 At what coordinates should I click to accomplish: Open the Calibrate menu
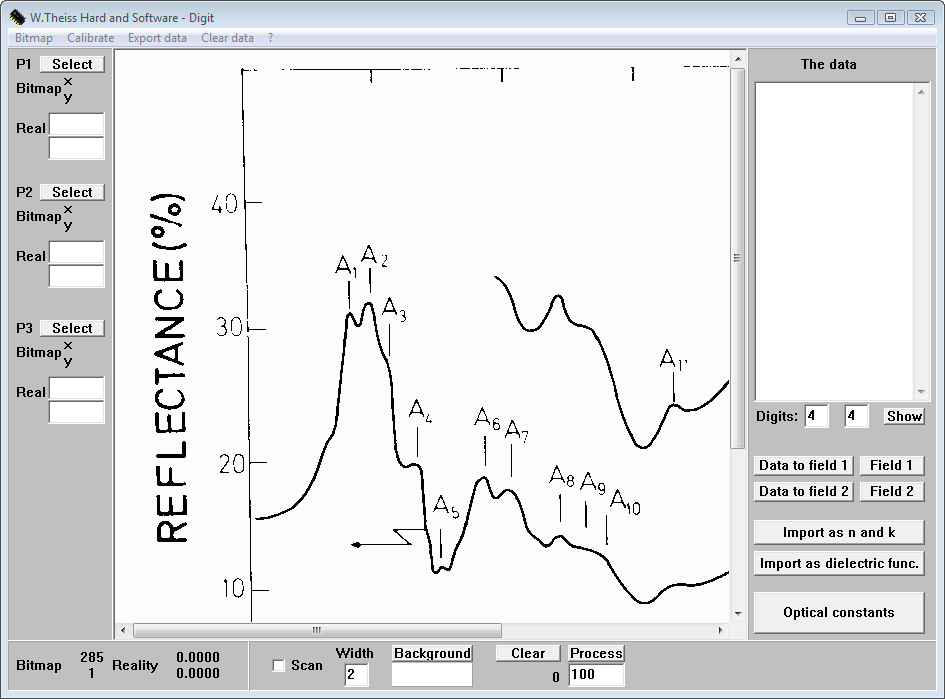pos(90,38)
